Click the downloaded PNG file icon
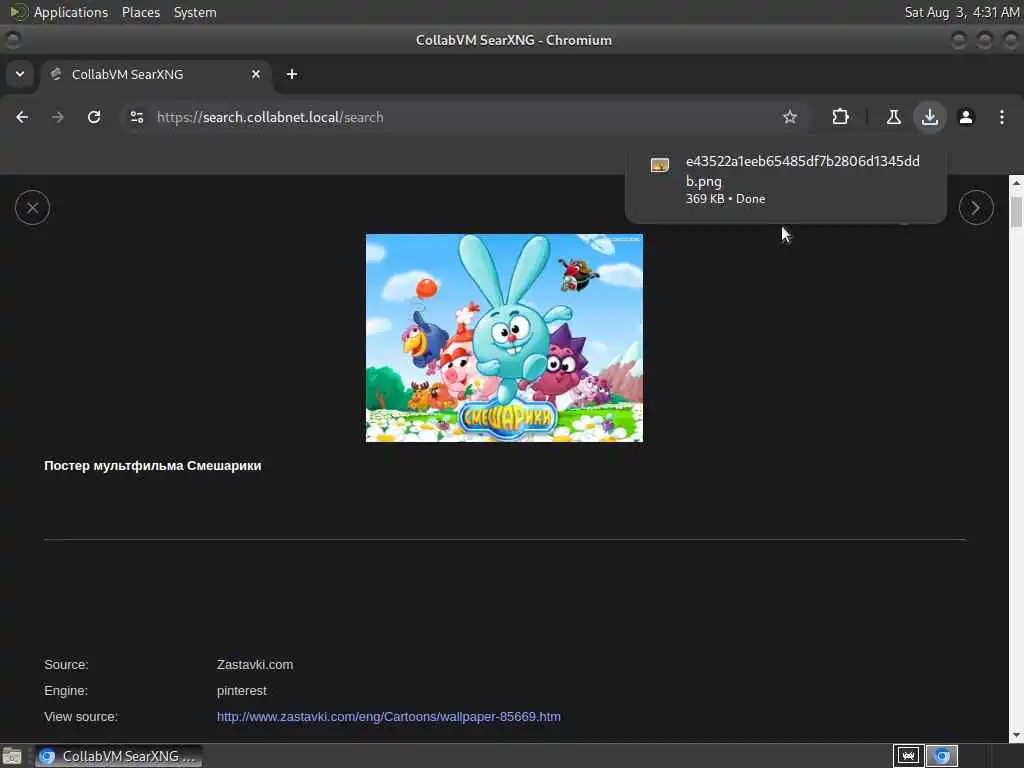The width and height of the screenshot is (1024, 768). [660, 165]
